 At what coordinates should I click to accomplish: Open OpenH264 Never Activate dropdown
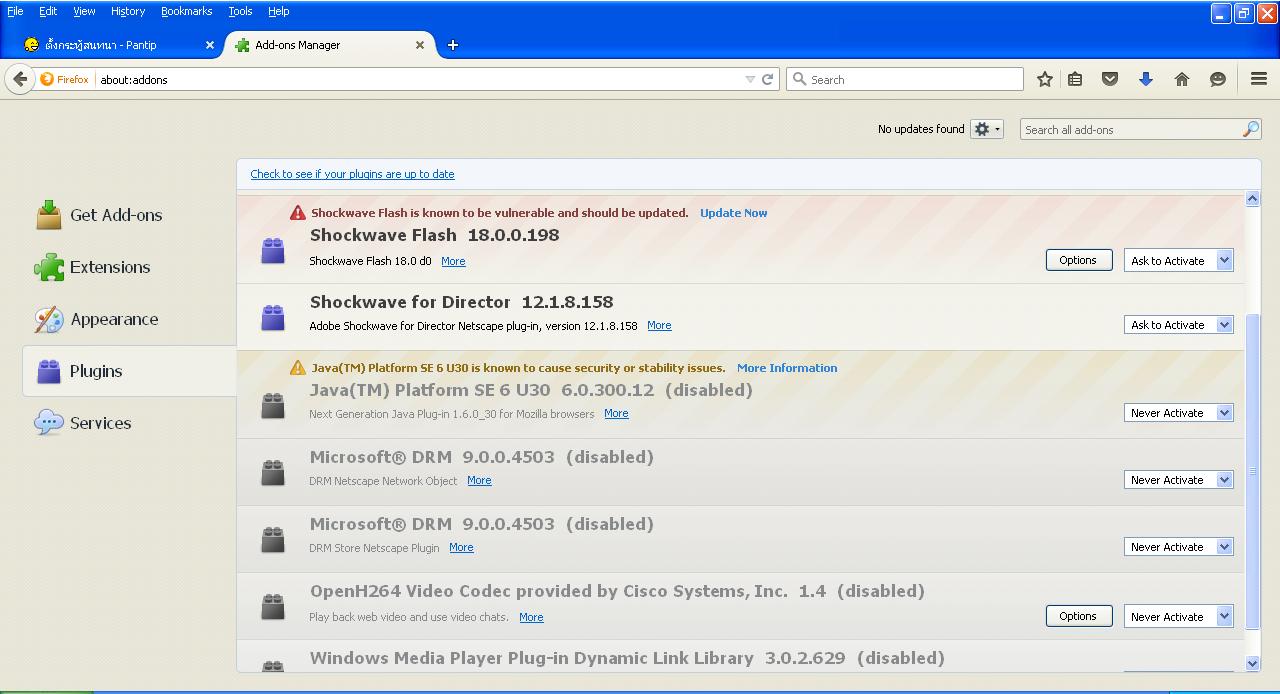(x=1178, y=616)
